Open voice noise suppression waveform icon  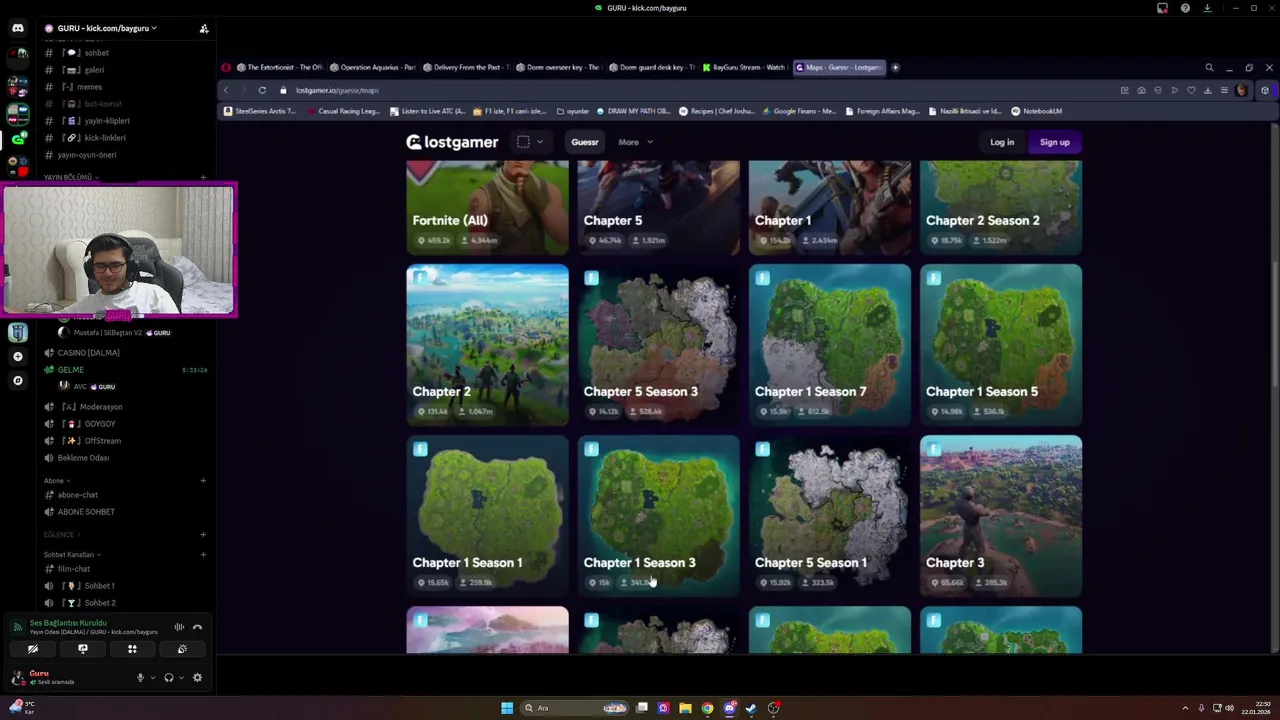(179, 627)
